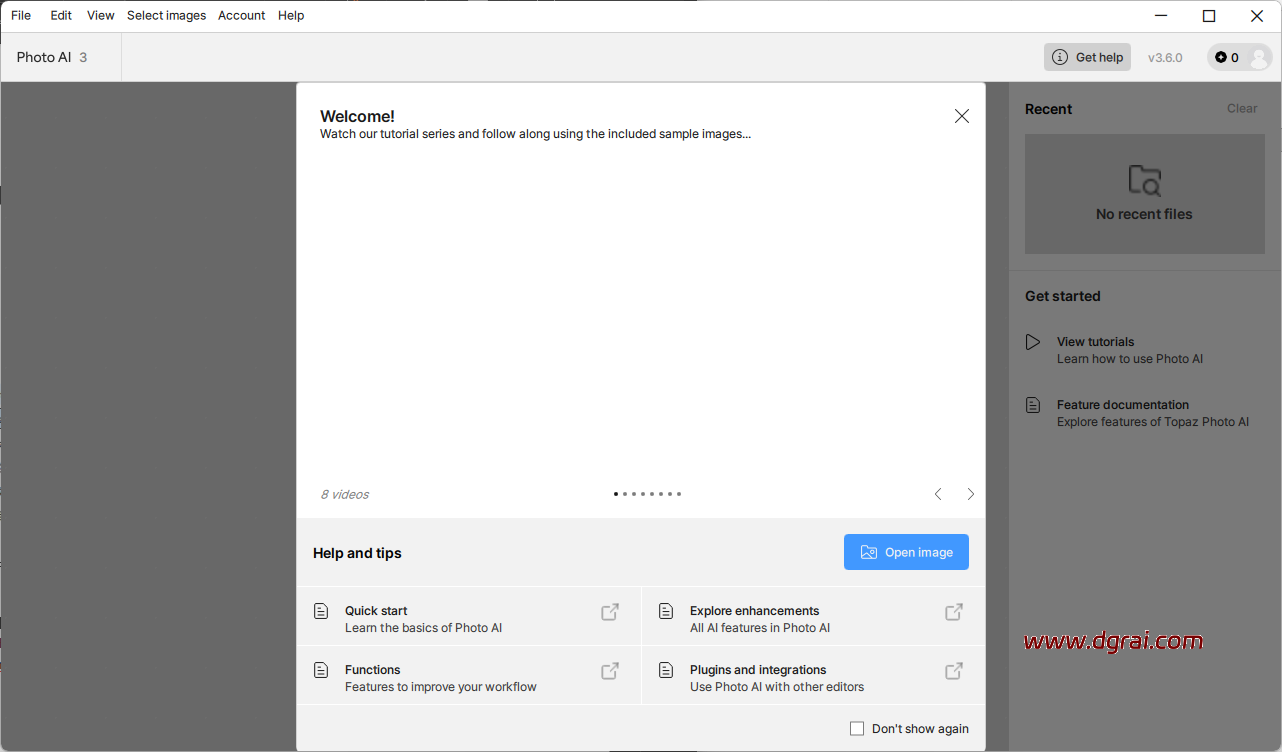The image size is (1282, 752).
Task: Select the first tutorial carousel dot
Action: [616, 494]
